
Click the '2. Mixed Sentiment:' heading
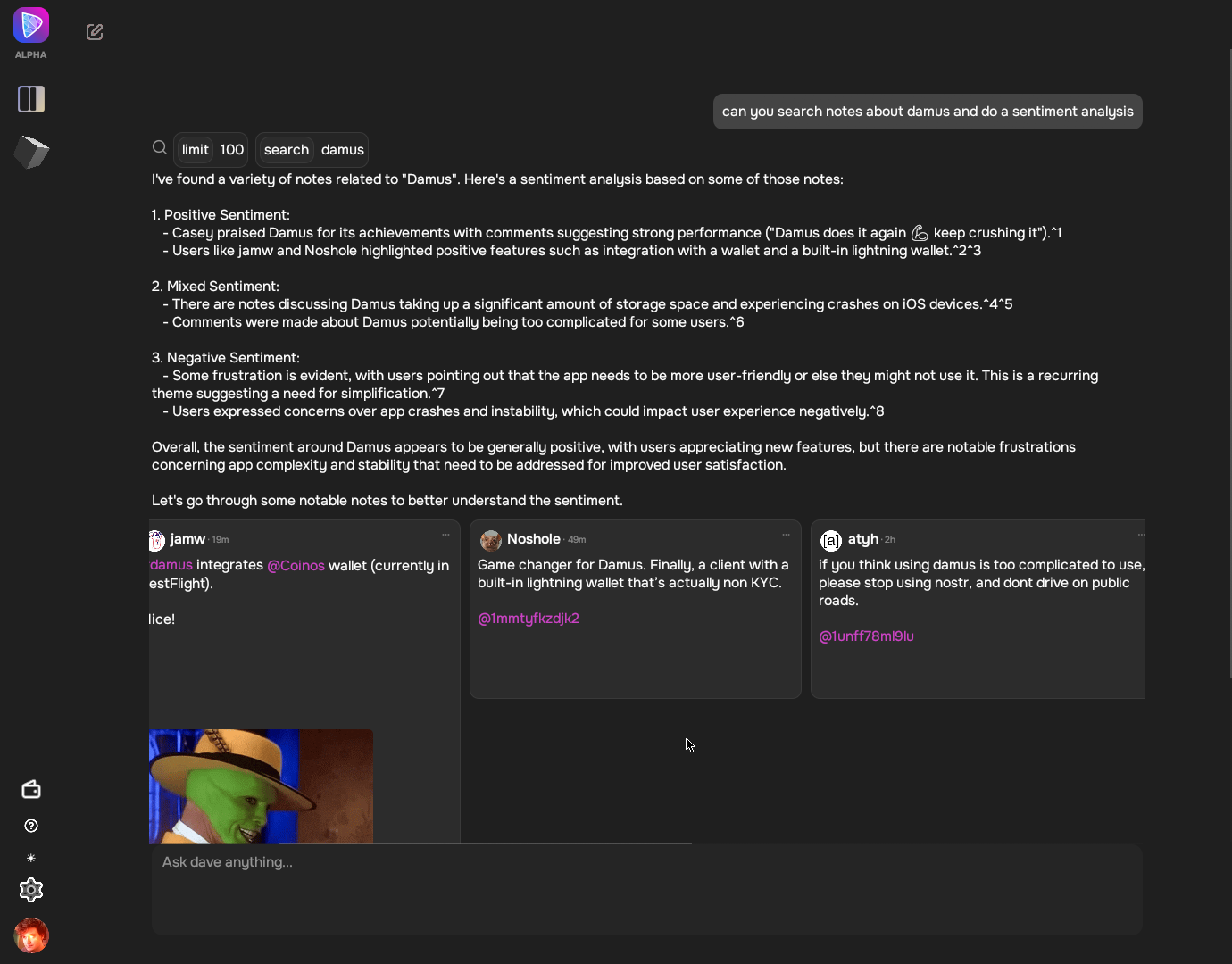tap(215, 287)
